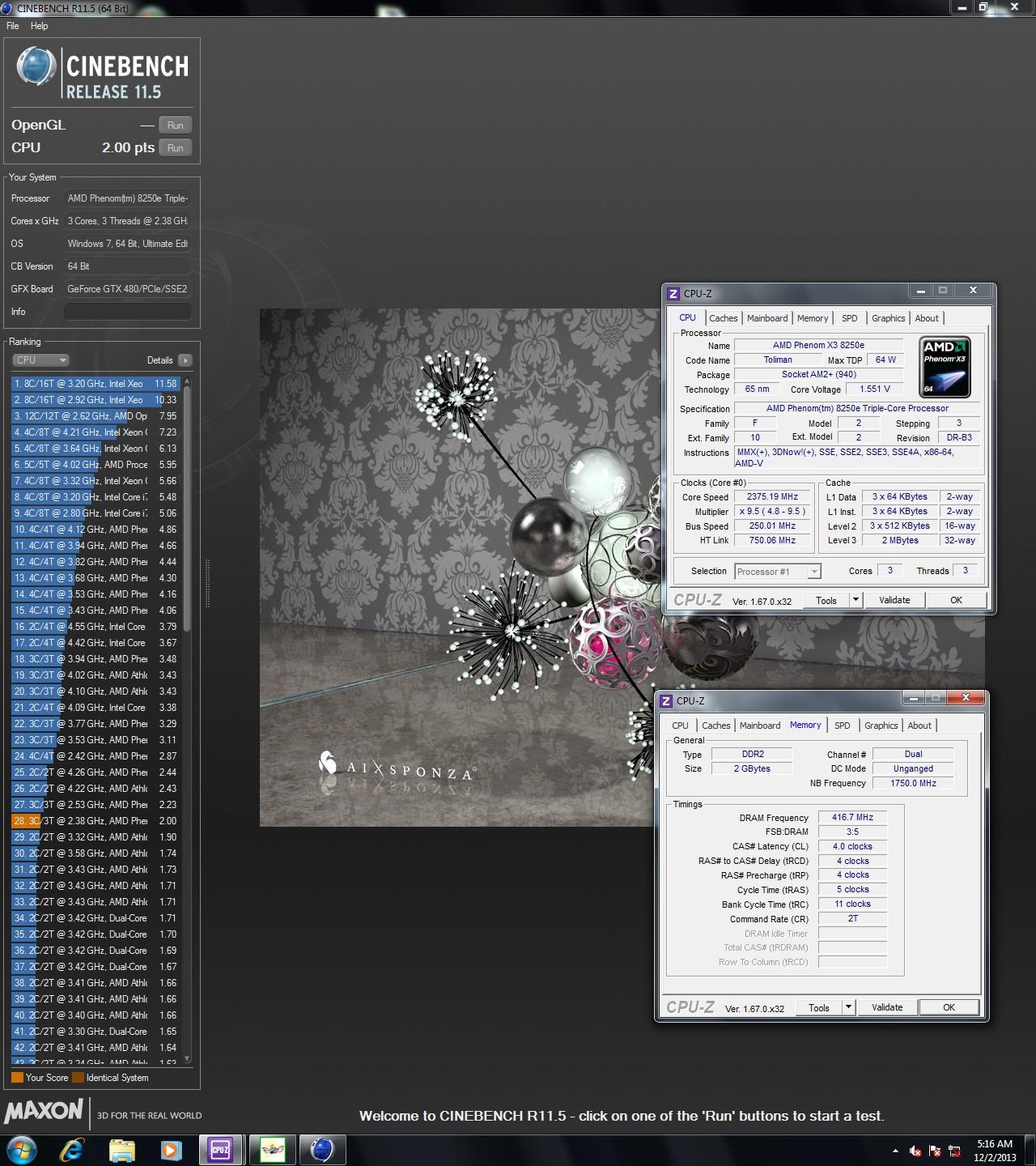1036x1166 pixels.
Task: Click the volume speaker tray icon
Action: [x=915, y=1151]
